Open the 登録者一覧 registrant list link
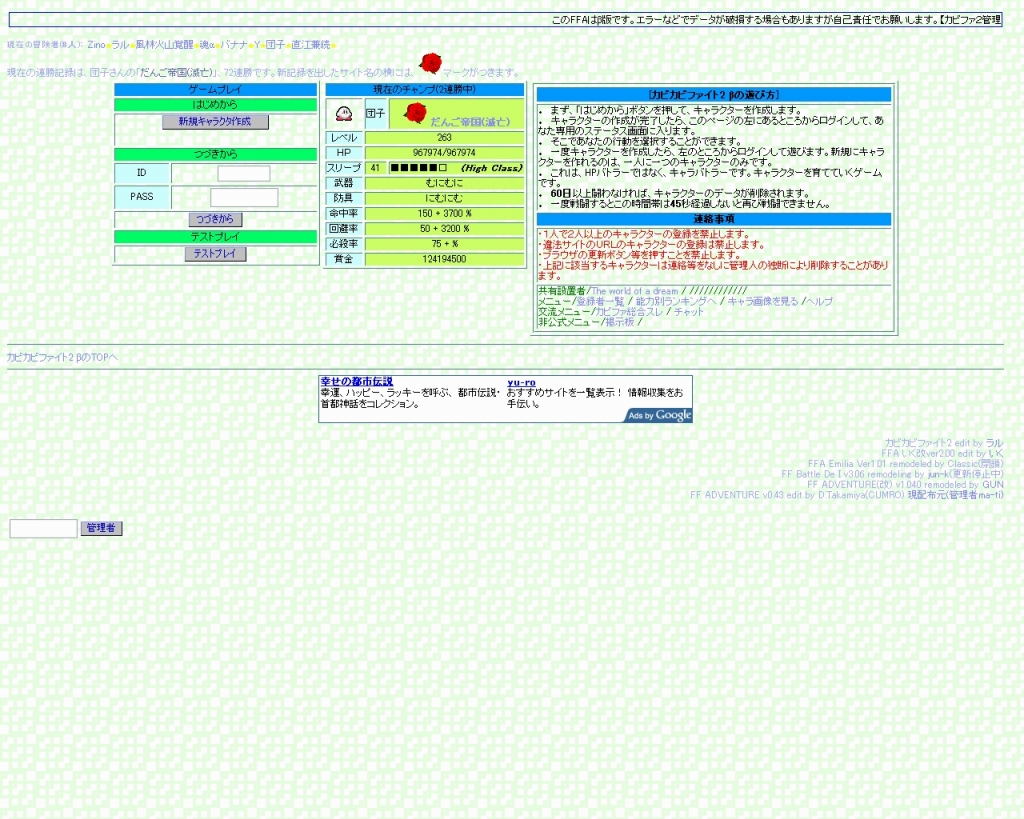1024x819 pixels. [600, 301]
